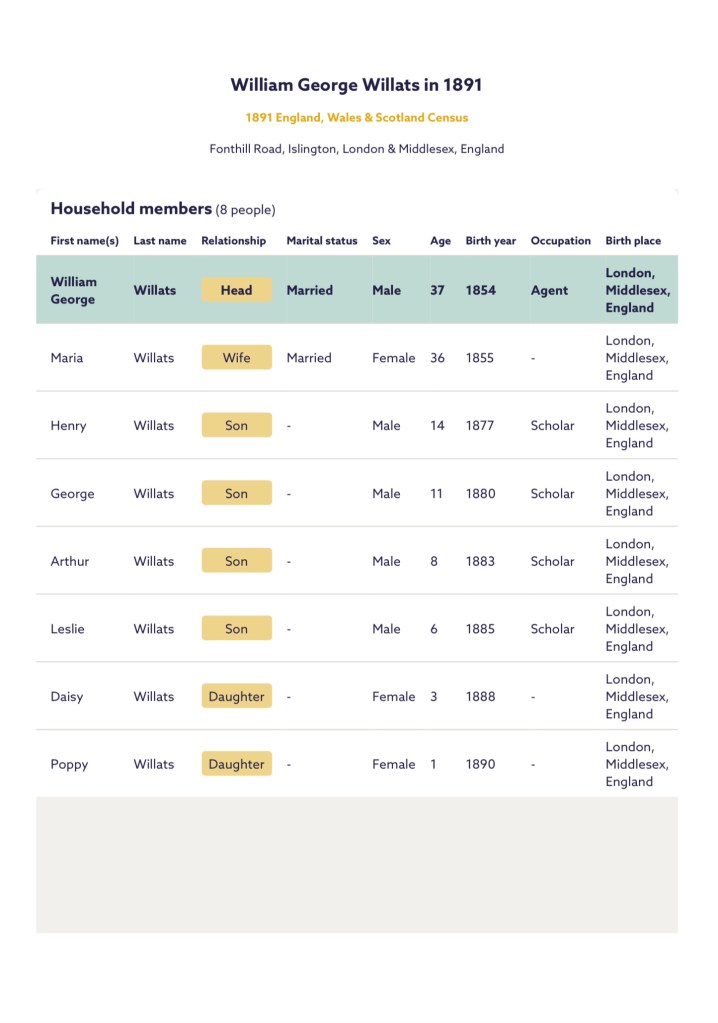Click the highlighted William George name cell
Screen dimensions: 718x1023
point(74,290)
